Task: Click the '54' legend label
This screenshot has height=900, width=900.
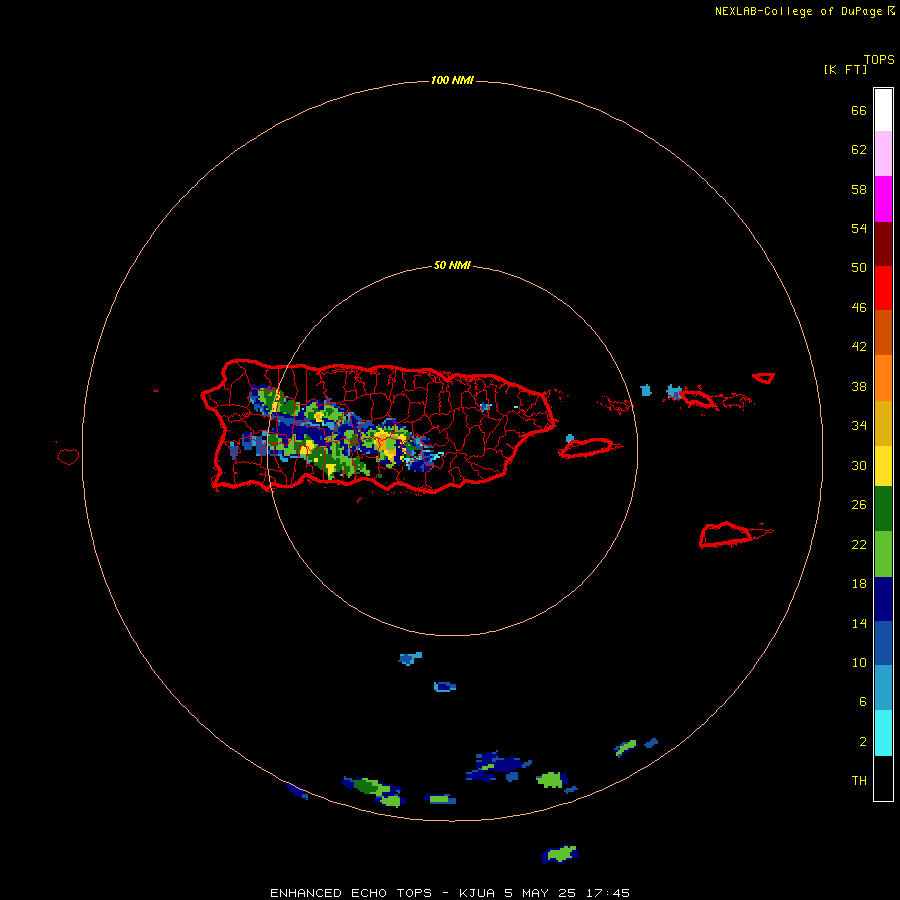Action: 859,228
